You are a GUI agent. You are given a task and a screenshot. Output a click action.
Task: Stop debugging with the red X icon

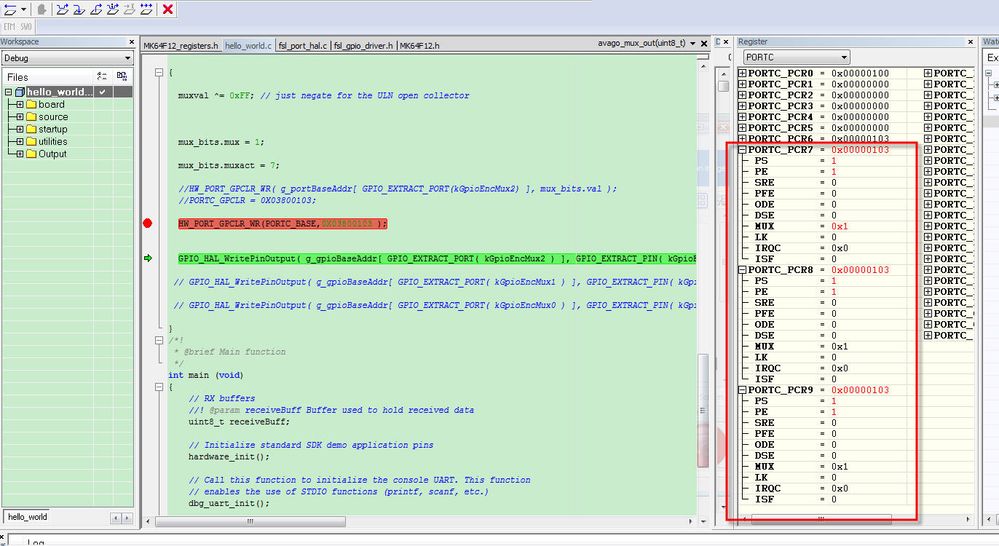point(168,9)
